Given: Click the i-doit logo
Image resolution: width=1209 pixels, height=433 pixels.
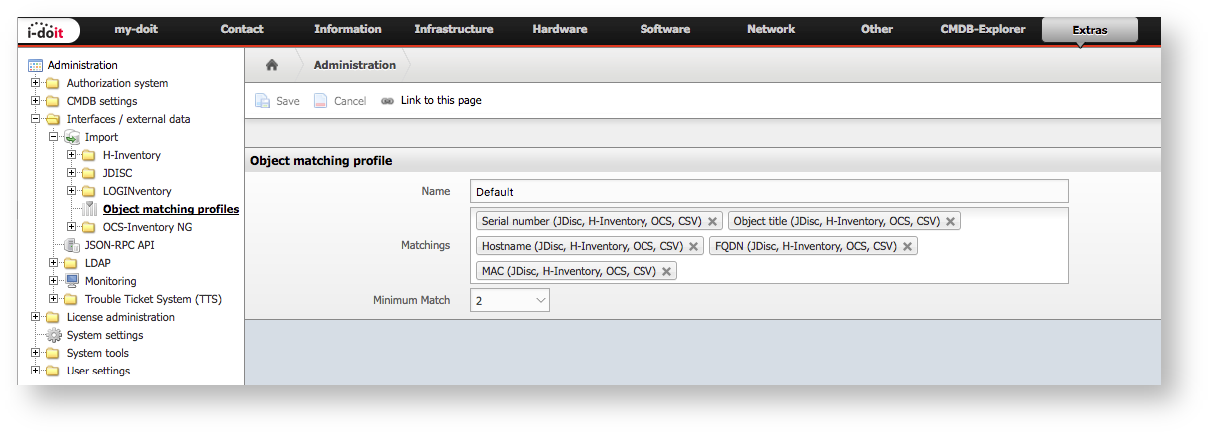Looking at the screenshot, I should 50,30.
